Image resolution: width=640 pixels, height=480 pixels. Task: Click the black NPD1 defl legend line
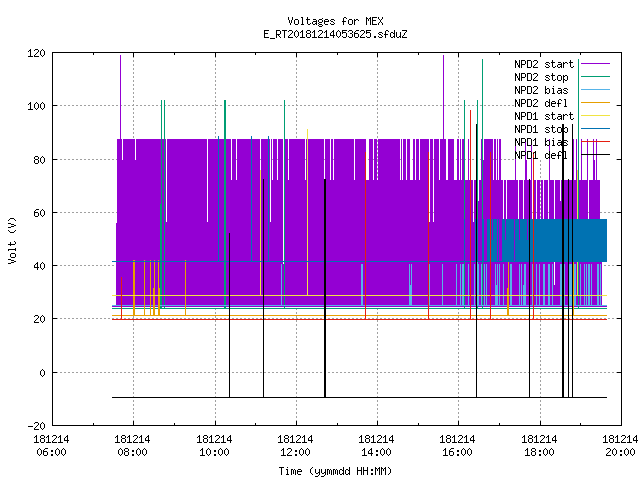(595, 155)
